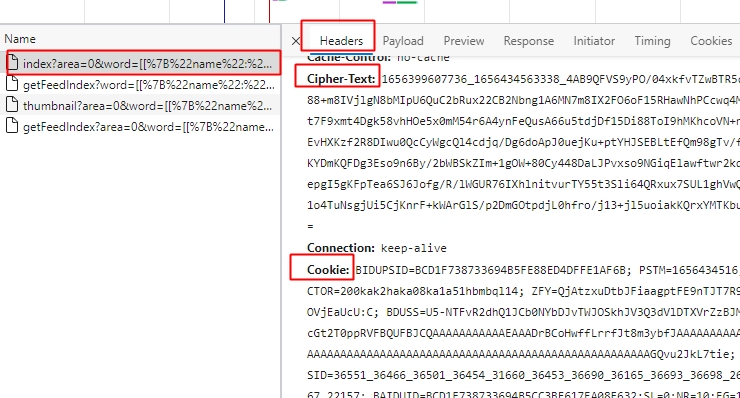Select the getFeedIndex?area=0&word request entry

(x=141, y=127)
